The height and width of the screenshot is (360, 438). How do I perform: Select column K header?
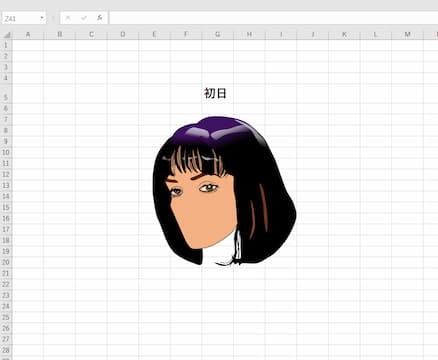344,35
